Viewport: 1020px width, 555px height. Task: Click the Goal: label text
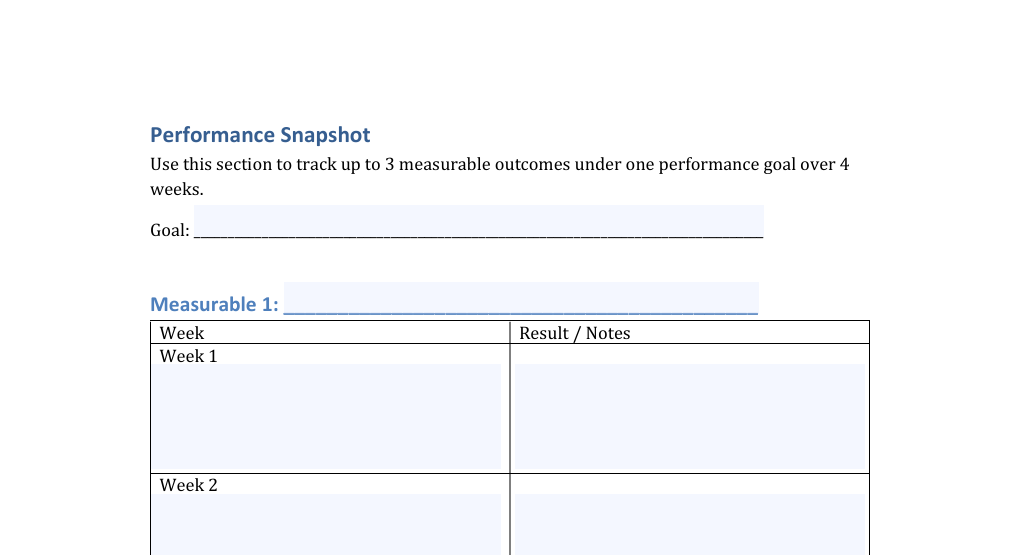[x=170, y=230]
